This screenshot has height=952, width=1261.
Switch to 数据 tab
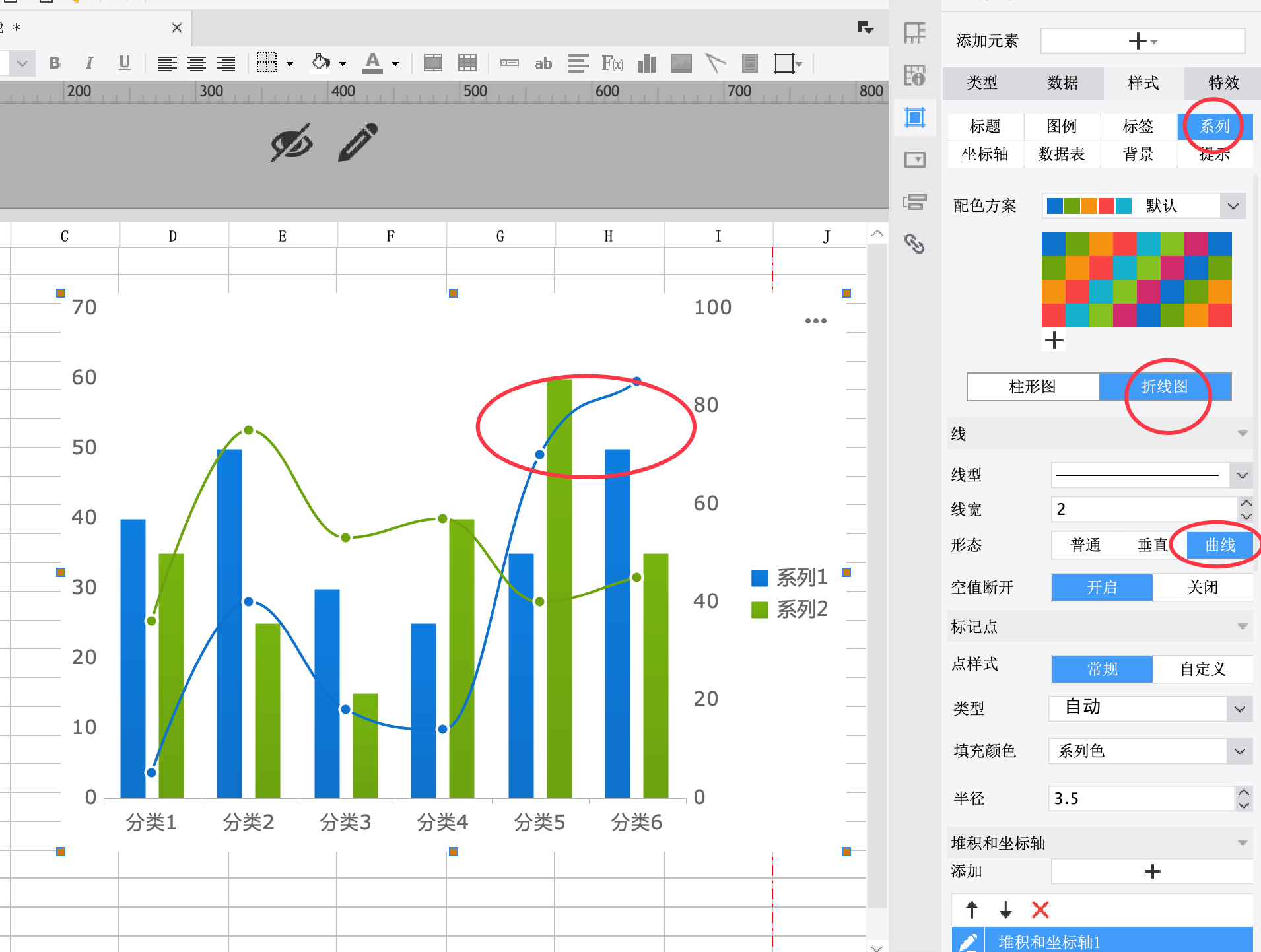[x=1063, y=83]
